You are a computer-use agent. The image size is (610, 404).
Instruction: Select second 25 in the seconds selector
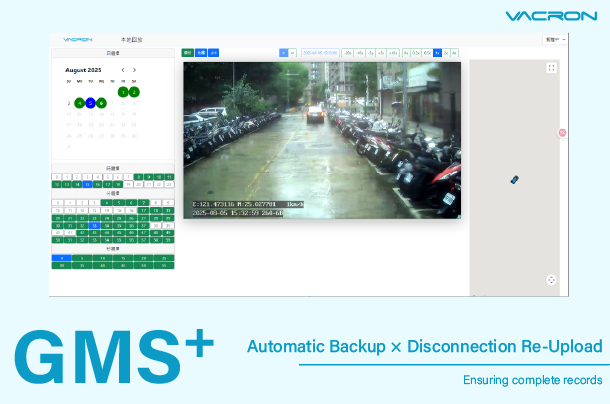point(164,258)
